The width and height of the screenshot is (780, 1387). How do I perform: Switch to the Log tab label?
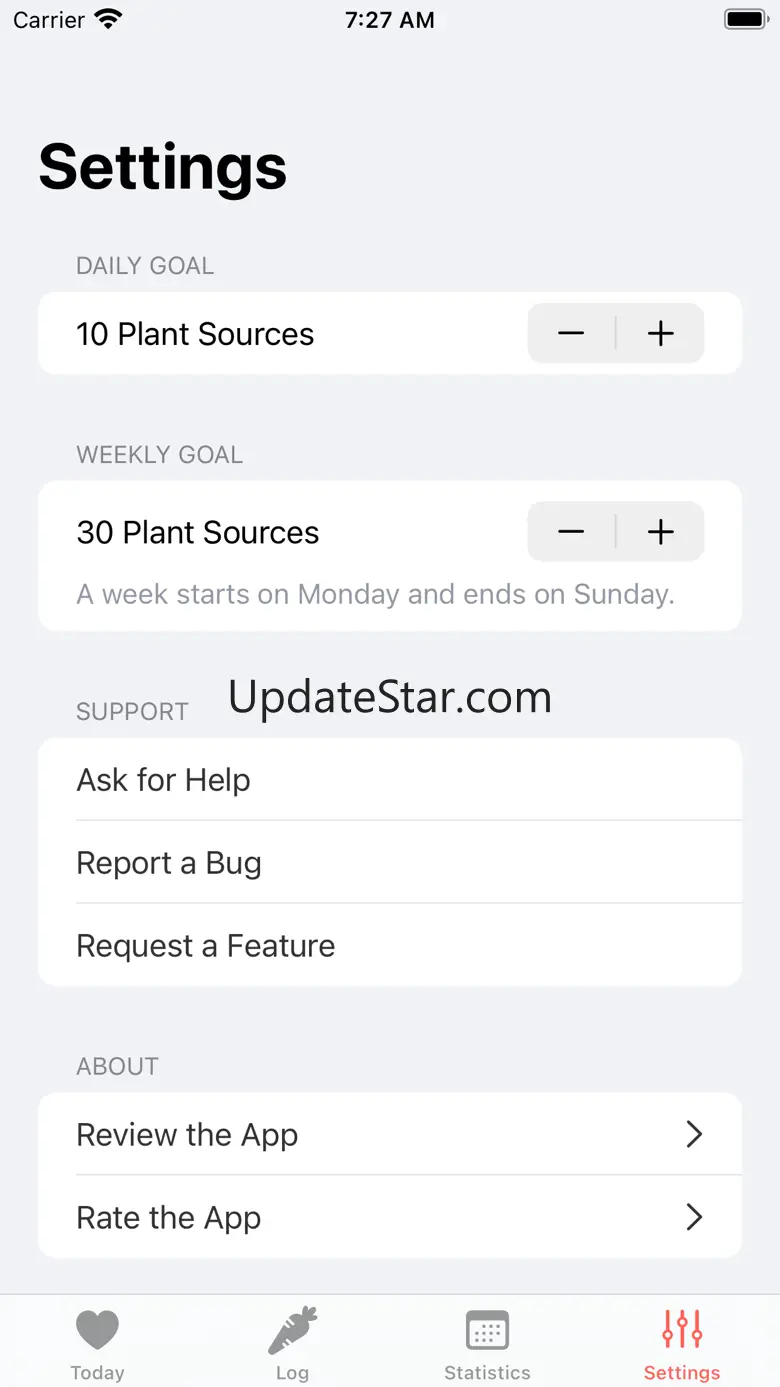pyautogui.click(x=292, y=1373)
